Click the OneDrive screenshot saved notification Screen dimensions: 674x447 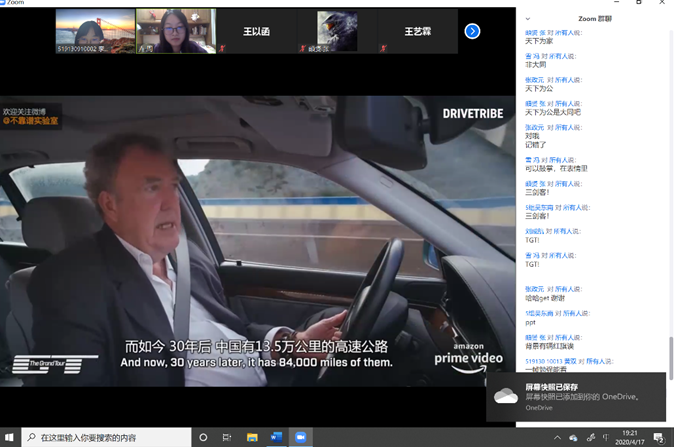[576, 397]
